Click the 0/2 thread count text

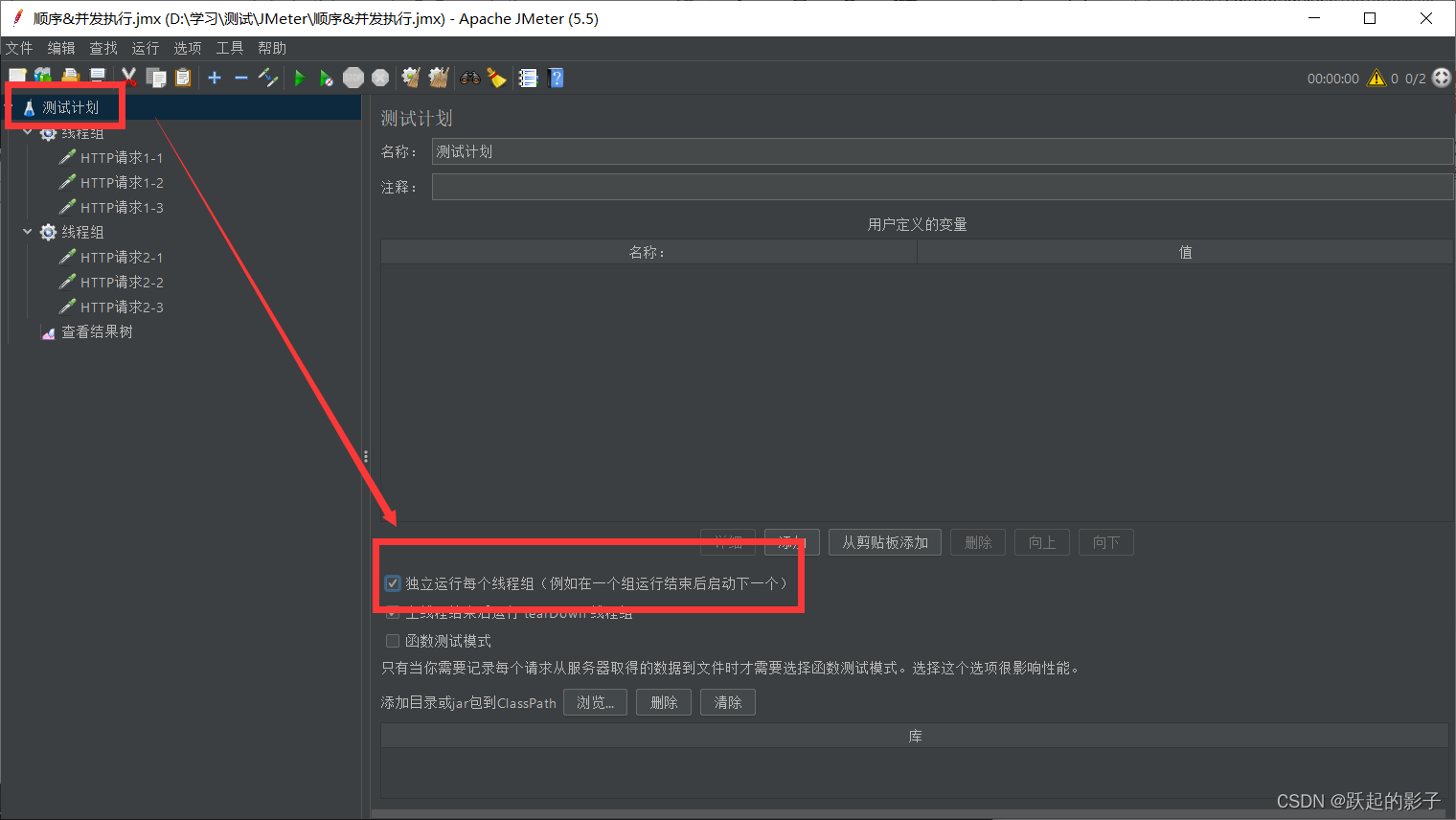pos(1415,79)
